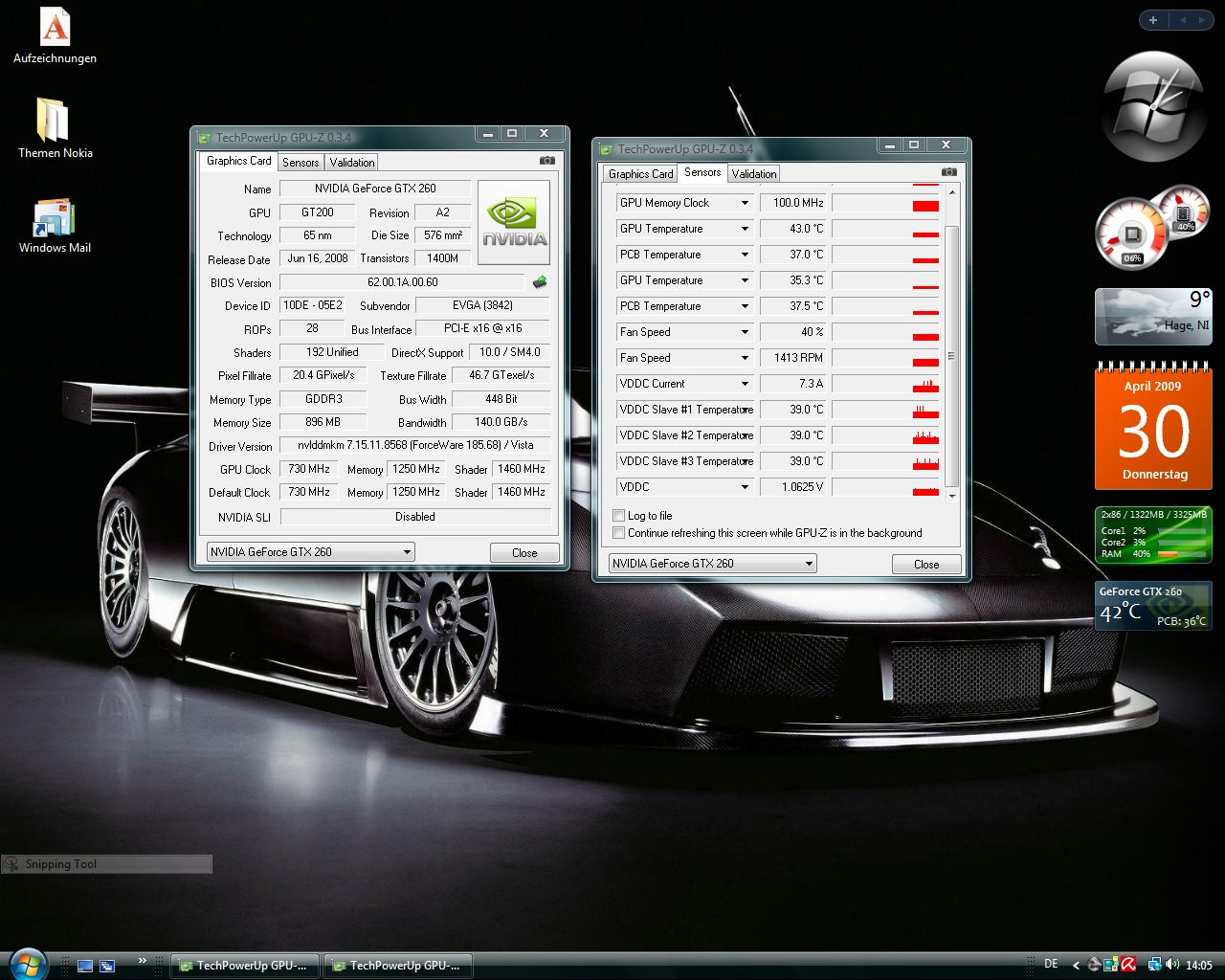Click the GeForce GTX 260 temperature gadget

click(x=1152, y=606)
